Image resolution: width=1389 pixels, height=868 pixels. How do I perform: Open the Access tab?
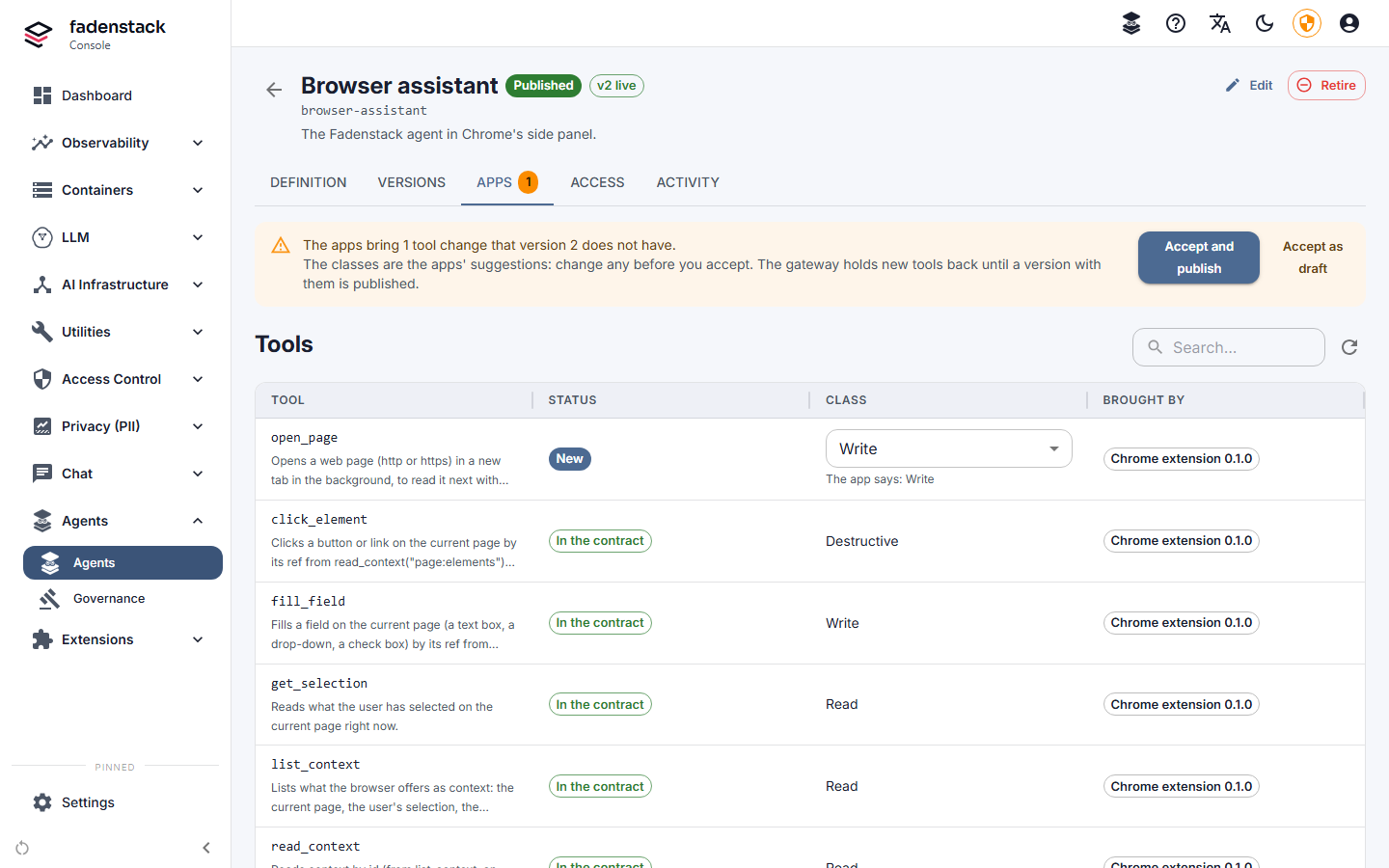coord(598,182)
